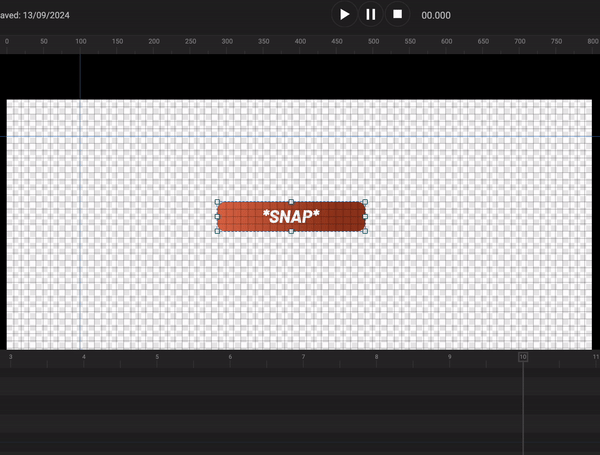This screenshot has height=455, width=600.
Task: Click timeline ruler mark 5
Action: point(157,357)
